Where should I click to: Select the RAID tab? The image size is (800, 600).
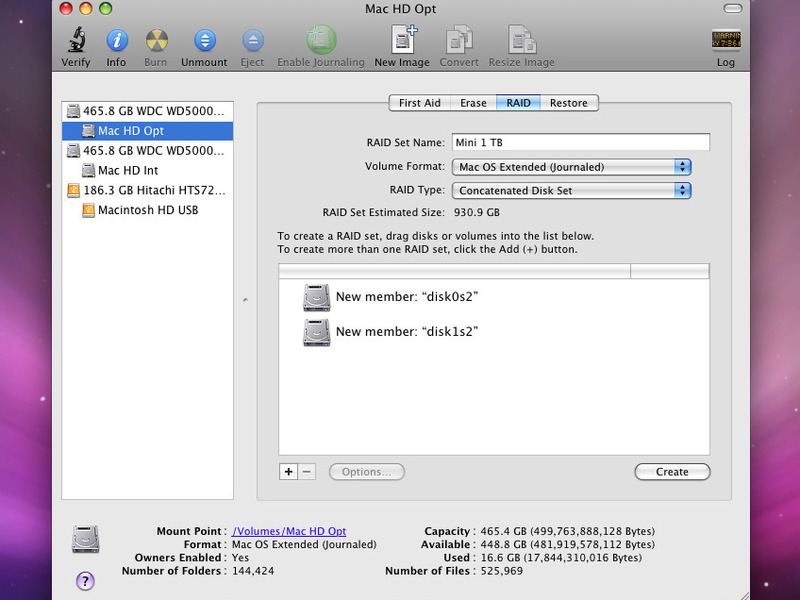point(518,103)
